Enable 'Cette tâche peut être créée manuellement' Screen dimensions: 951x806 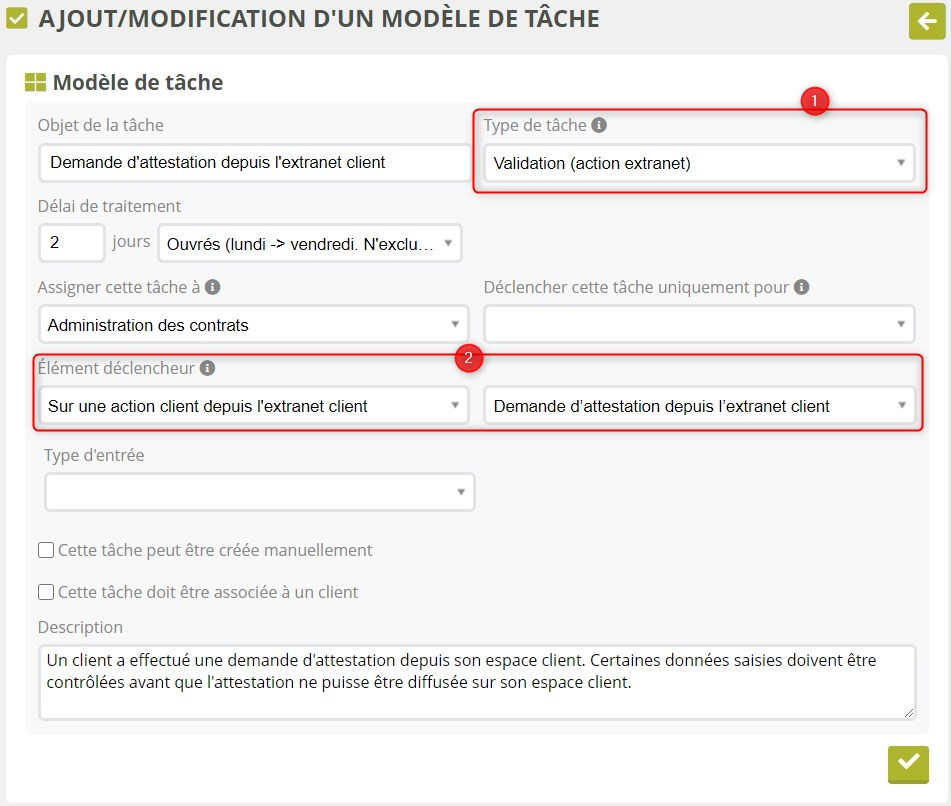[x=46, y=550]
